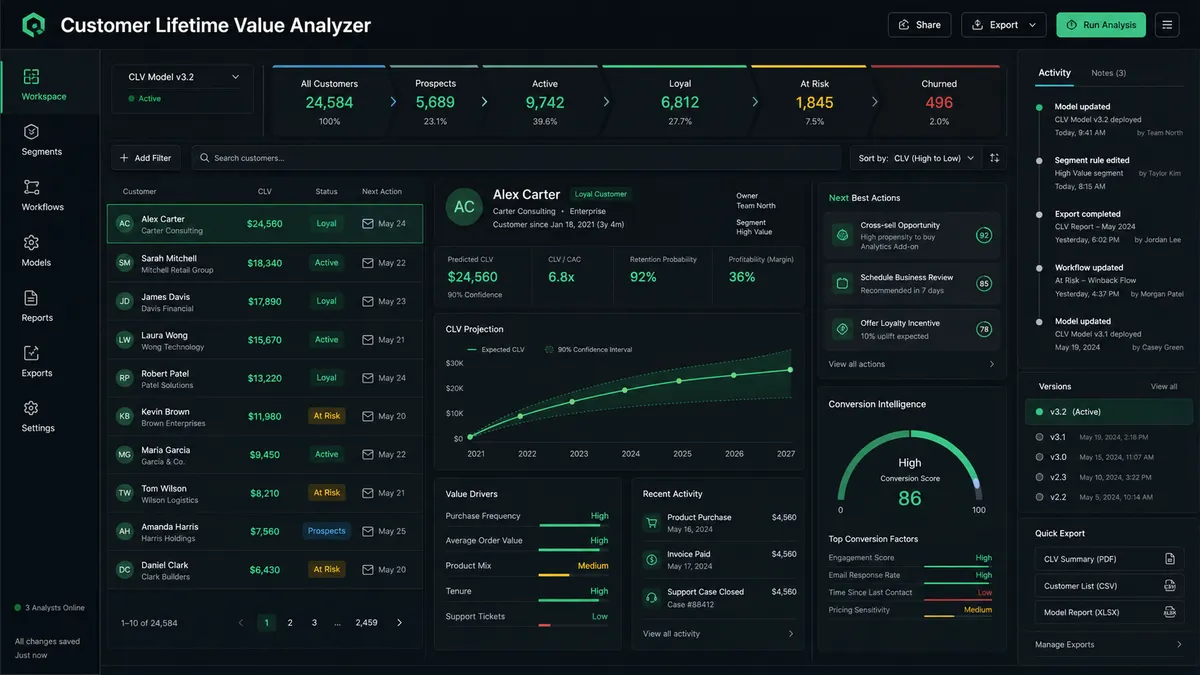Click the Conversion Score gauge
This screenshot has width=1200, height=675.
tap(909, 471)
